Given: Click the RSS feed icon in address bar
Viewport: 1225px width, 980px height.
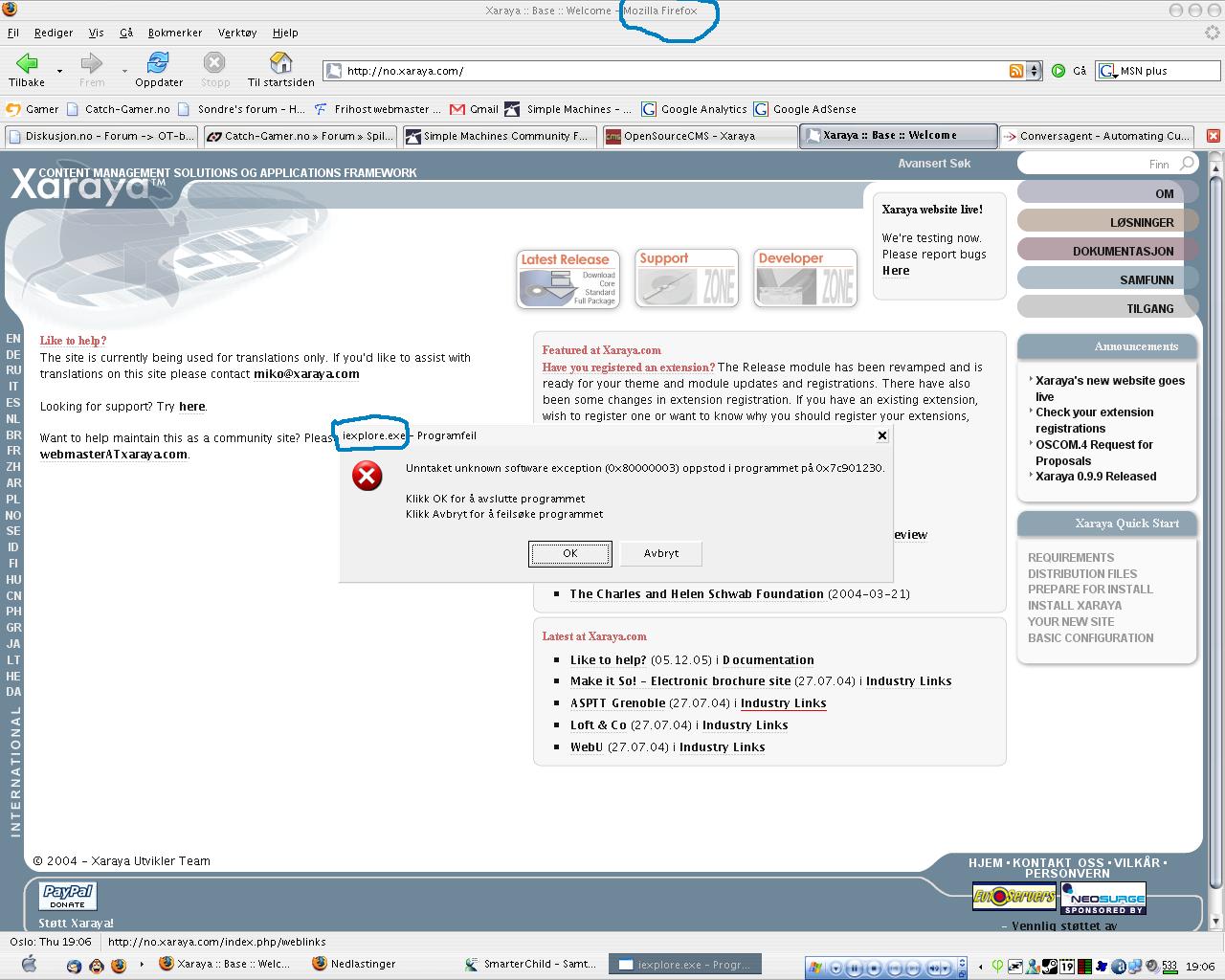Looking at the screenshot, I should click(x=1016, y=71).
